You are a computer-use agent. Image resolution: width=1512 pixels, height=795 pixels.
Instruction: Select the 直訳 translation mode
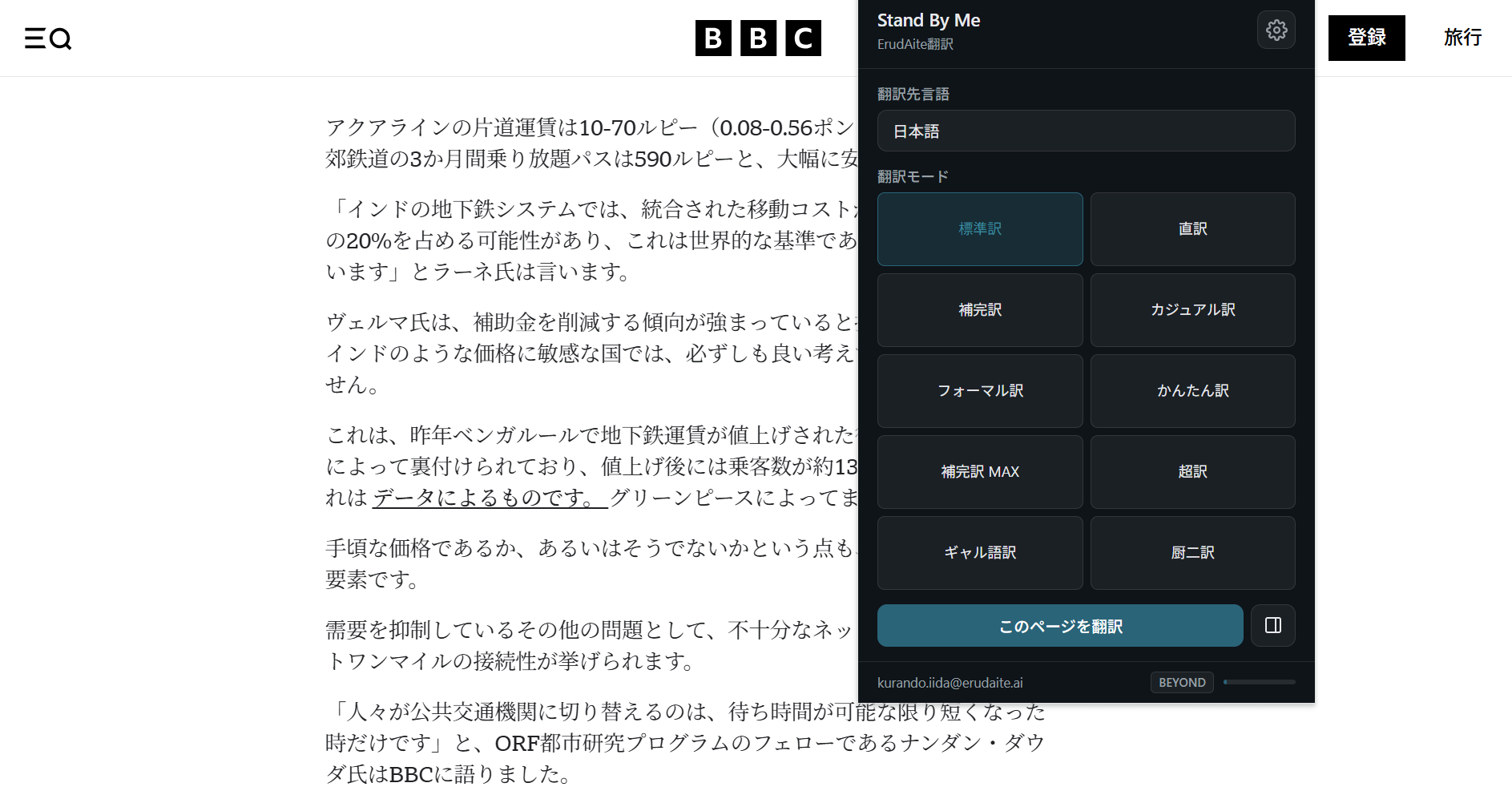[1192, 229]
